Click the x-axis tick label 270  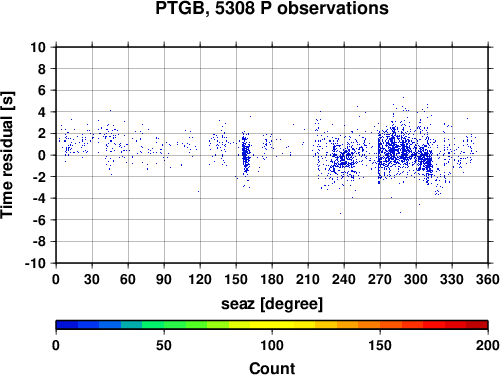380,279
